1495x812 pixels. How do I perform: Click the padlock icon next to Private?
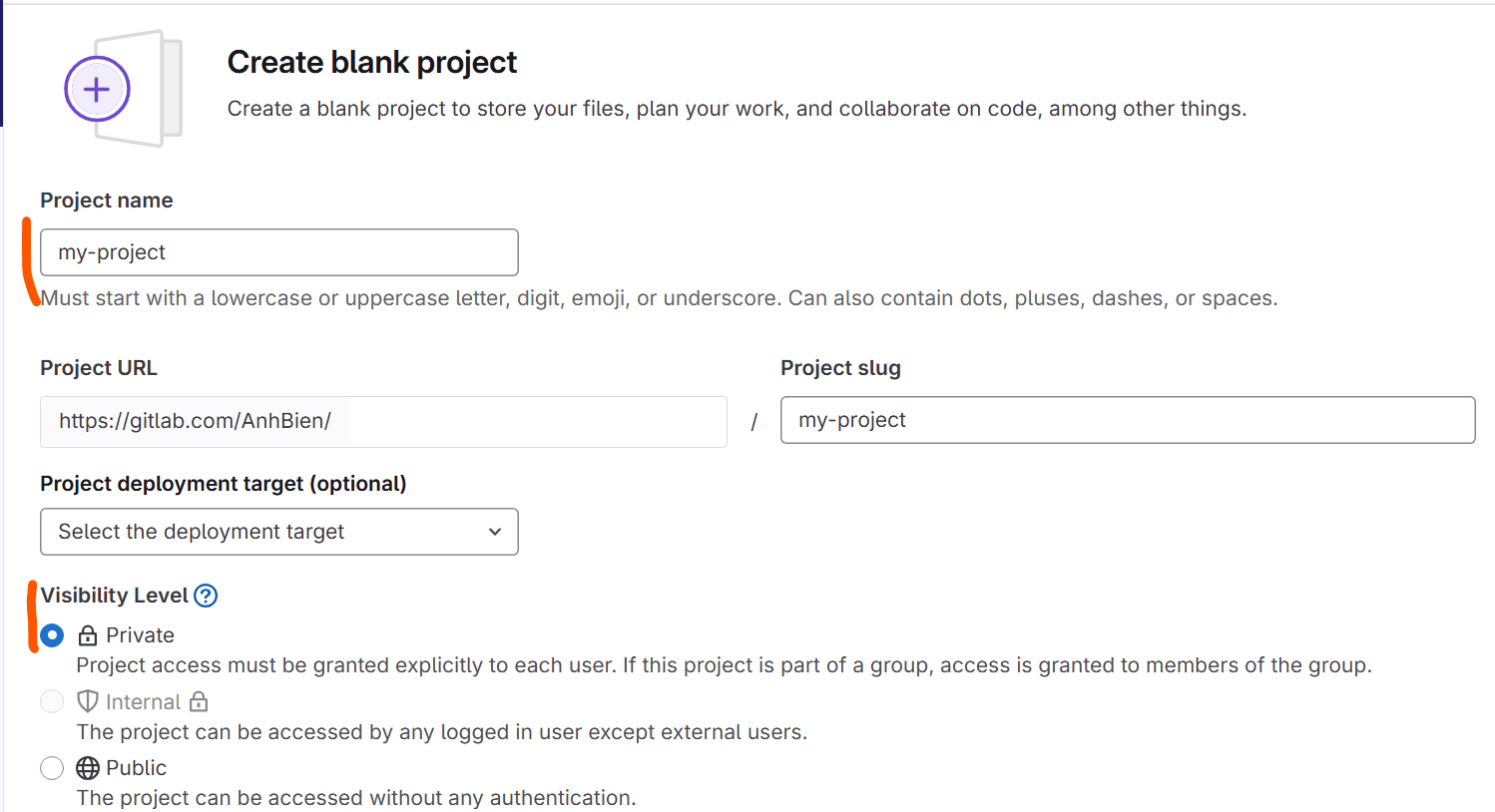(x=87, y=634)
